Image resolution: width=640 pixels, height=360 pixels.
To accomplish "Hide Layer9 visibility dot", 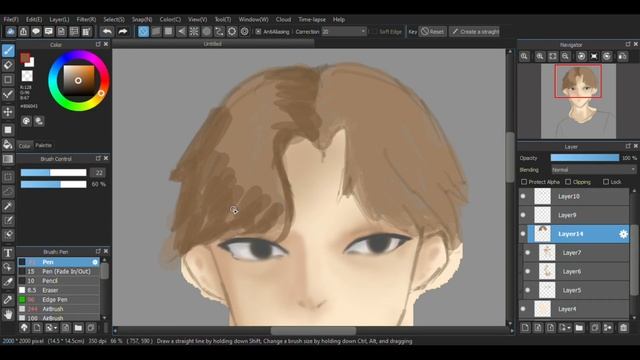I will tap(523, 215).
